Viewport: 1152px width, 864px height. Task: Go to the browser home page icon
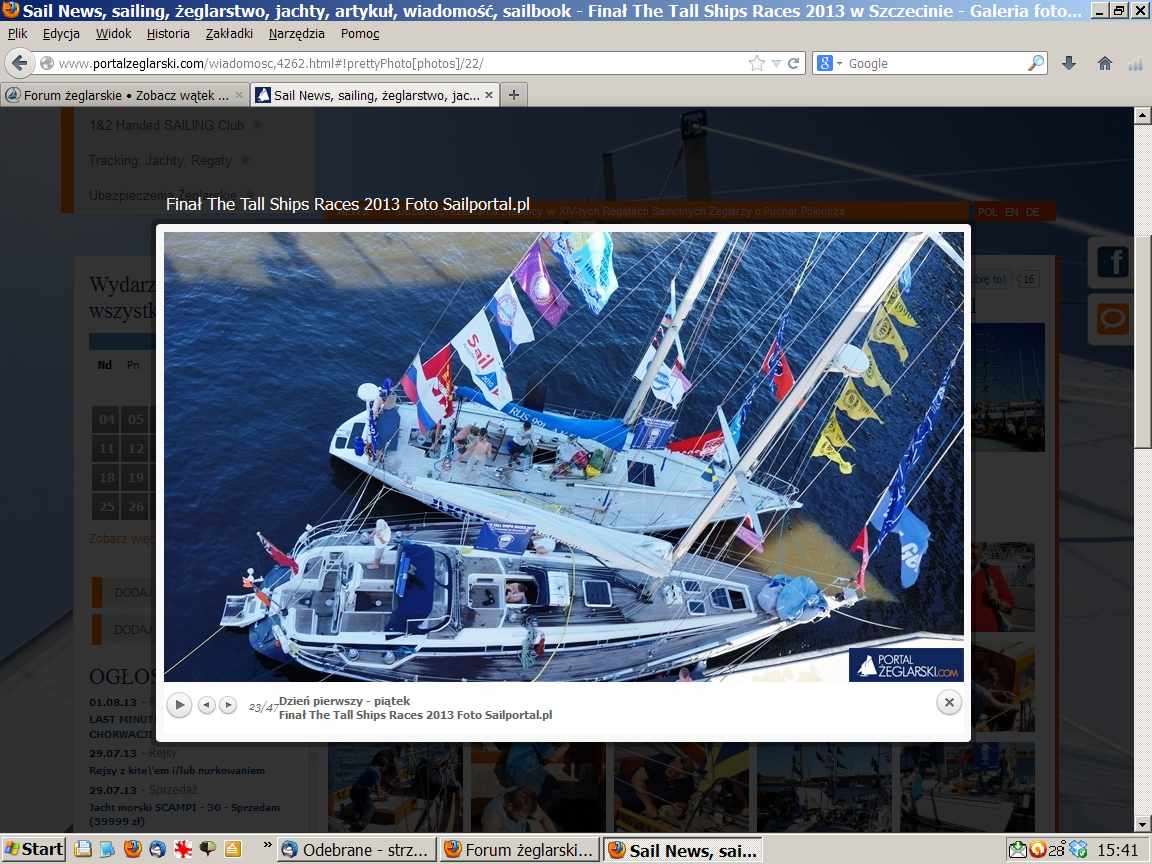[x=1104, y=63]
